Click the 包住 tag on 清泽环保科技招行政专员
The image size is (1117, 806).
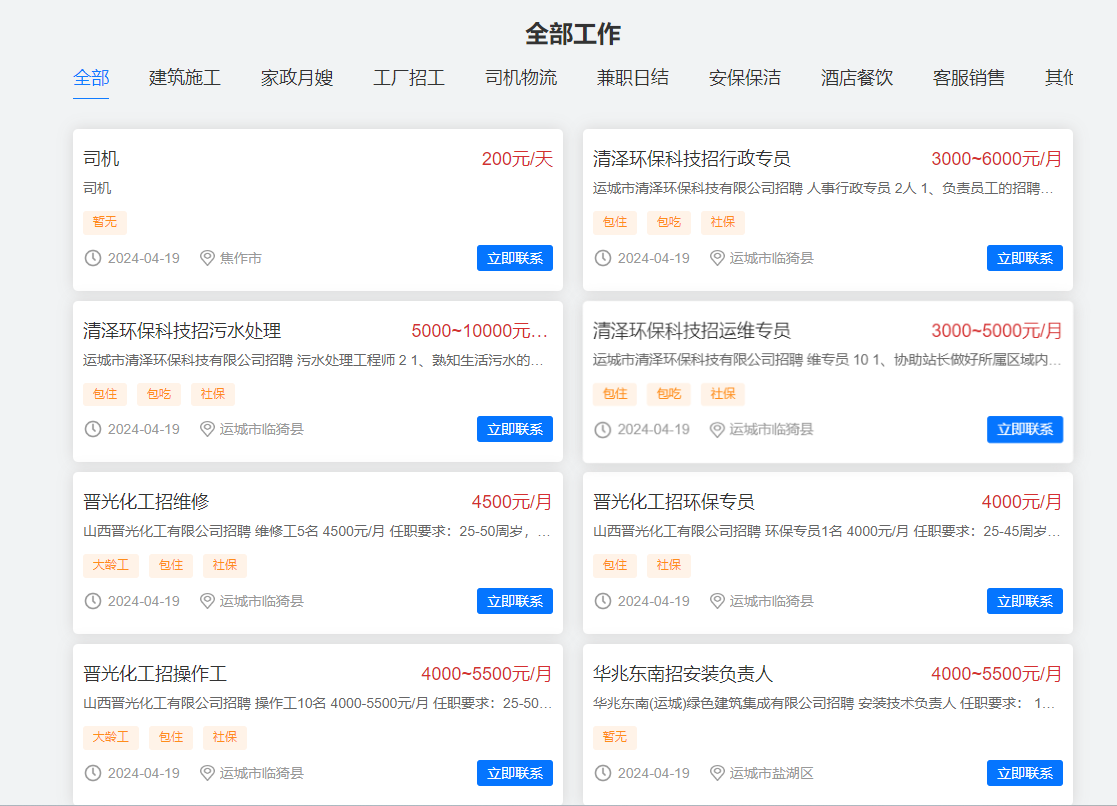point(615,222)
